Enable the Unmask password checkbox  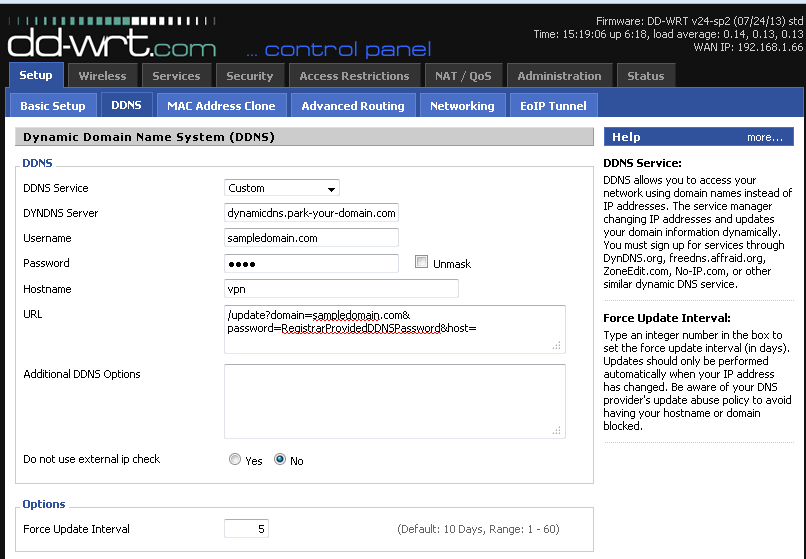click(x=422, y=262)
